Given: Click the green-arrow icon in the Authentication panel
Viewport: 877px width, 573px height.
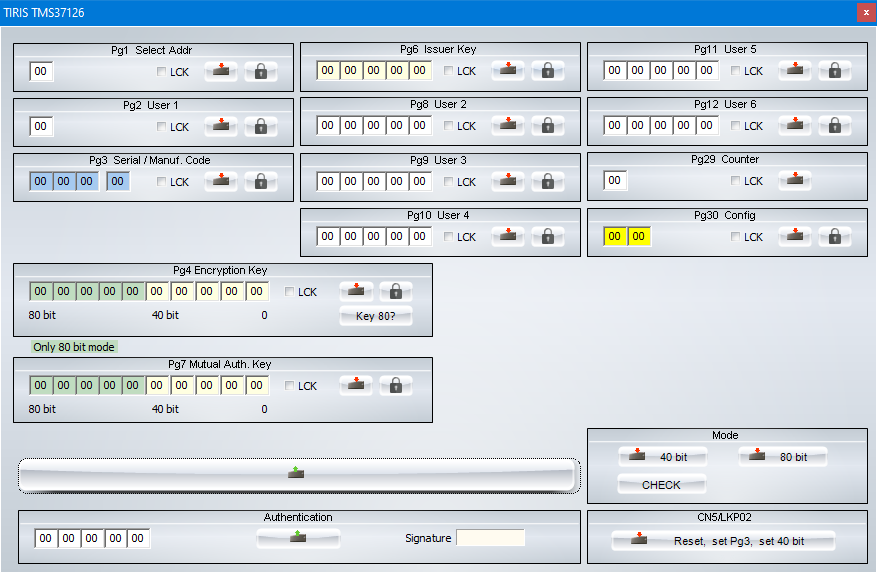Looking at the screenshot, I should [298, 538].
